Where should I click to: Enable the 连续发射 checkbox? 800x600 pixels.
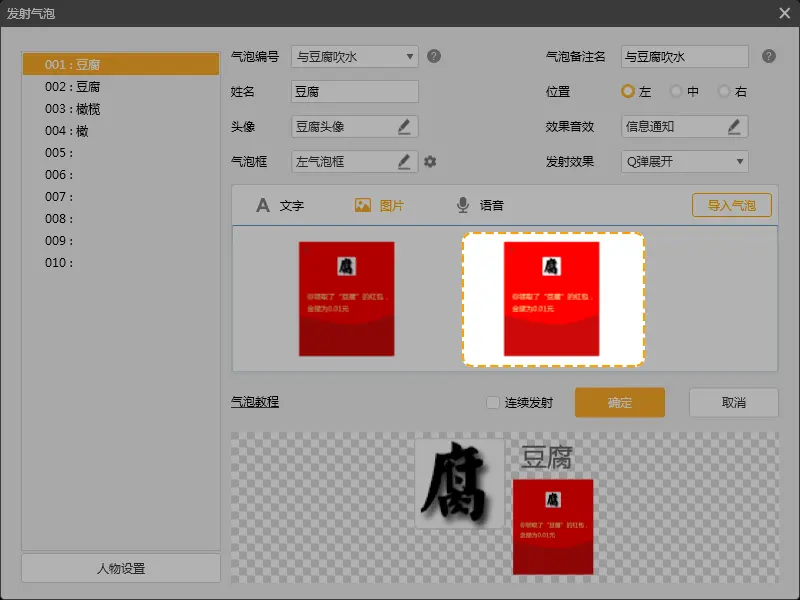tap(492, 402)
